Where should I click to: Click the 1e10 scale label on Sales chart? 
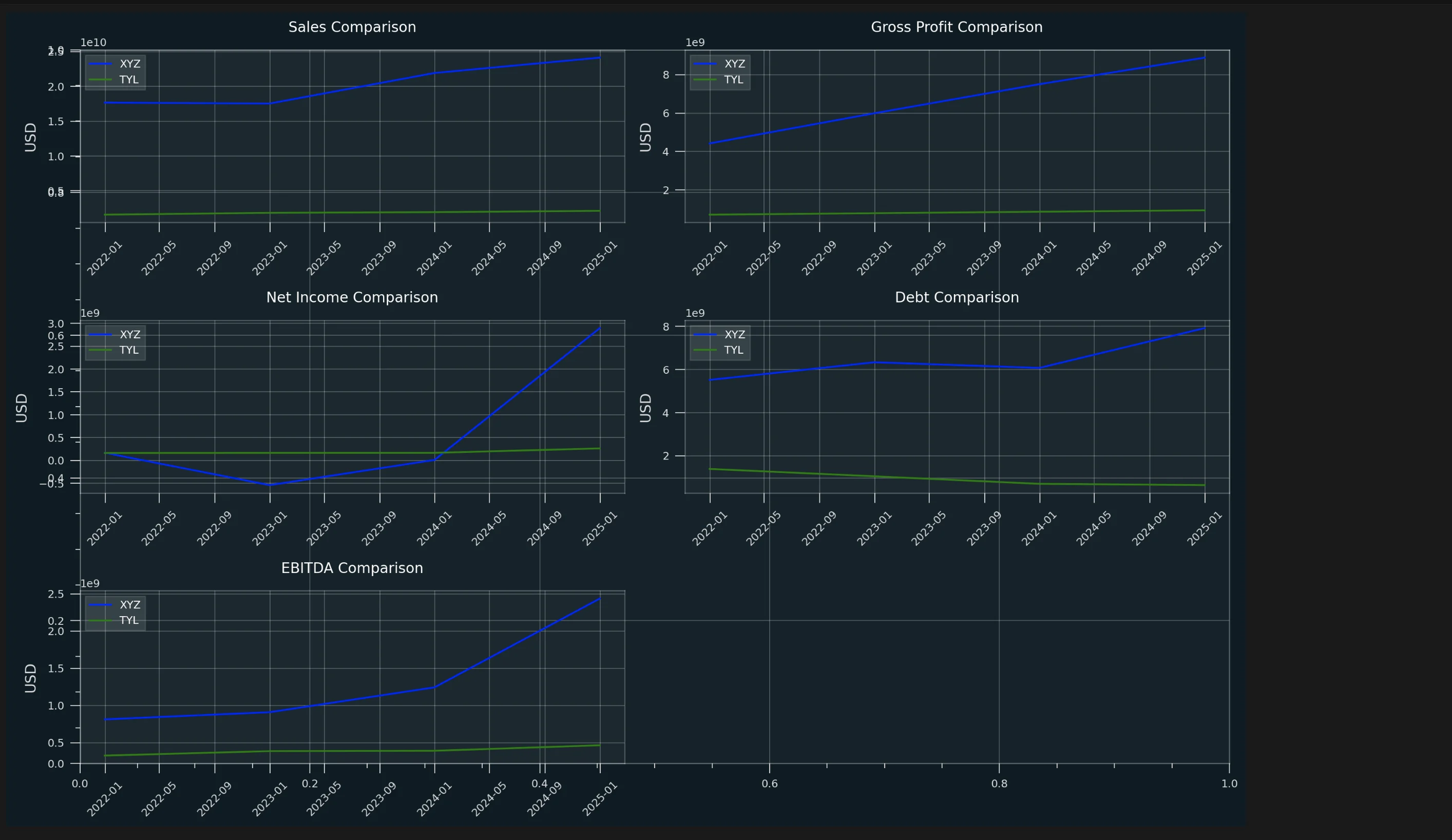[x=93, y=43]
